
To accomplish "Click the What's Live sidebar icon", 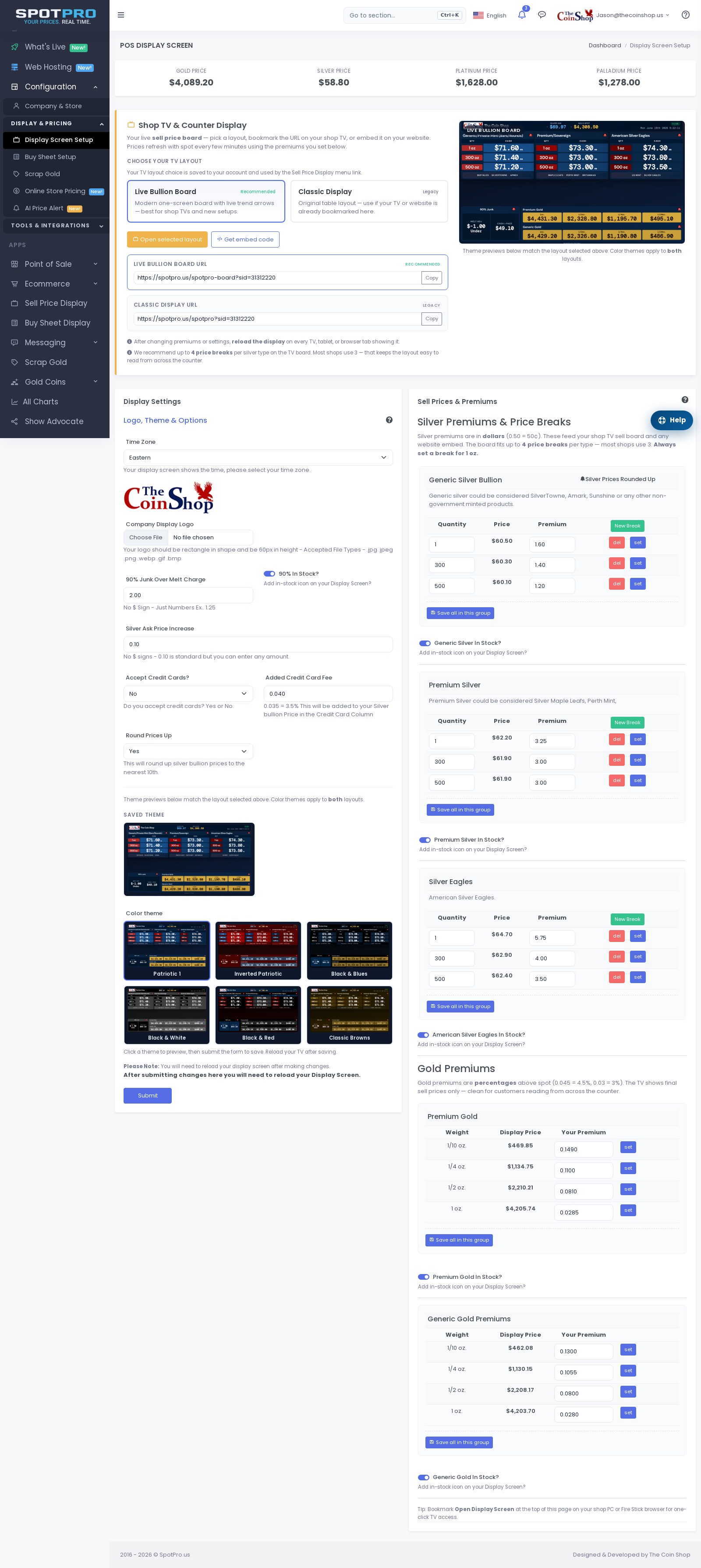I will [14, 47].
